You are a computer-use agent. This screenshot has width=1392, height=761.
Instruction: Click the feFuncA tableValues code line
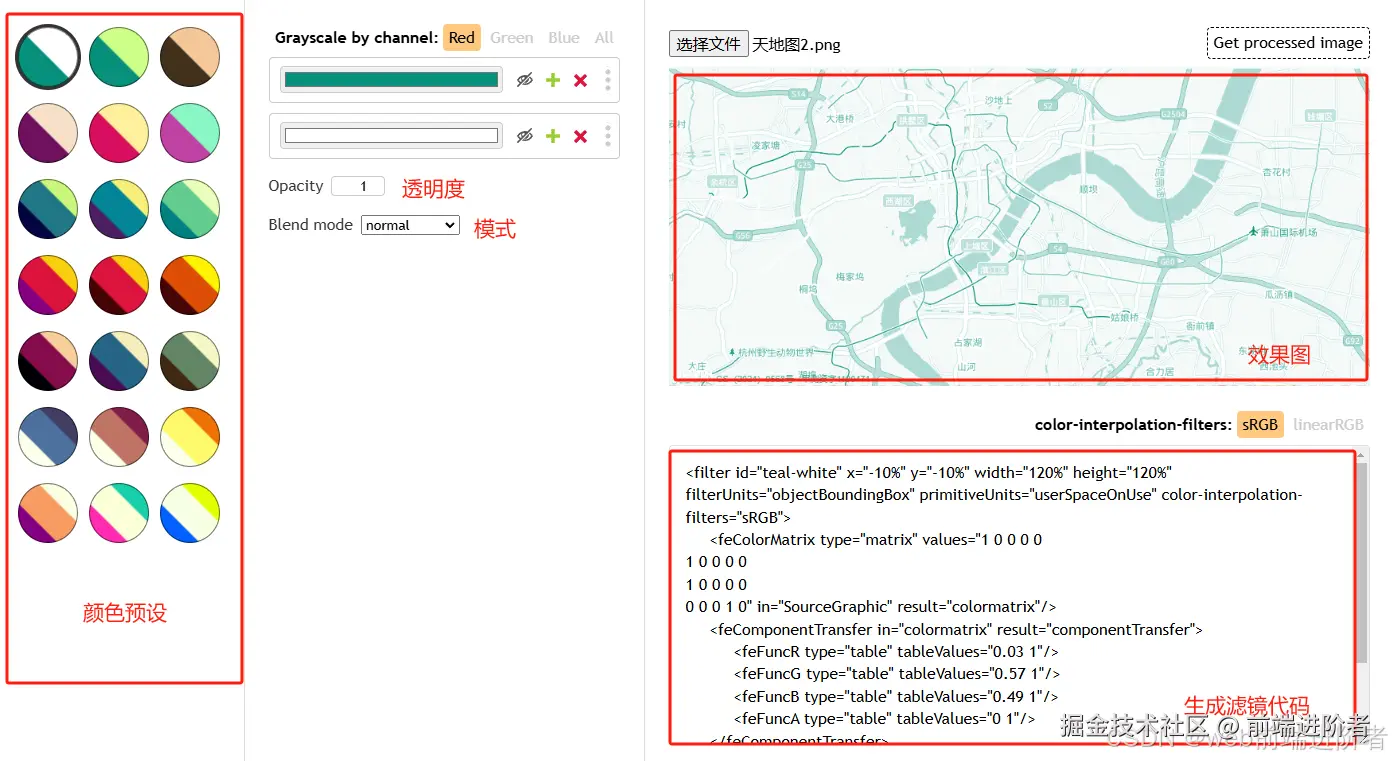[x=884, y=718]
